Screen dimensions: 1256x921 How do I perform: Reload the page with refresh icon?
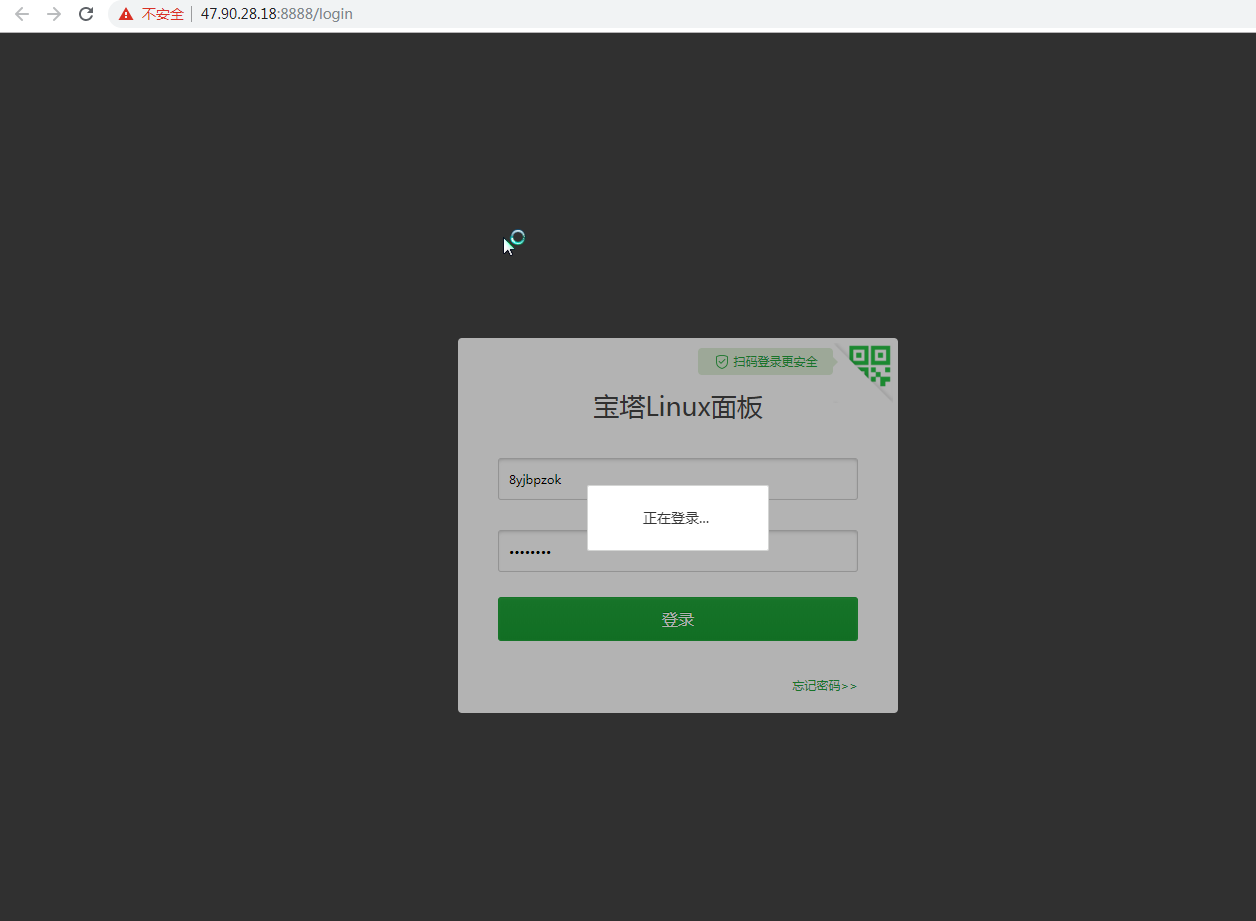click(x=86, y=14)
